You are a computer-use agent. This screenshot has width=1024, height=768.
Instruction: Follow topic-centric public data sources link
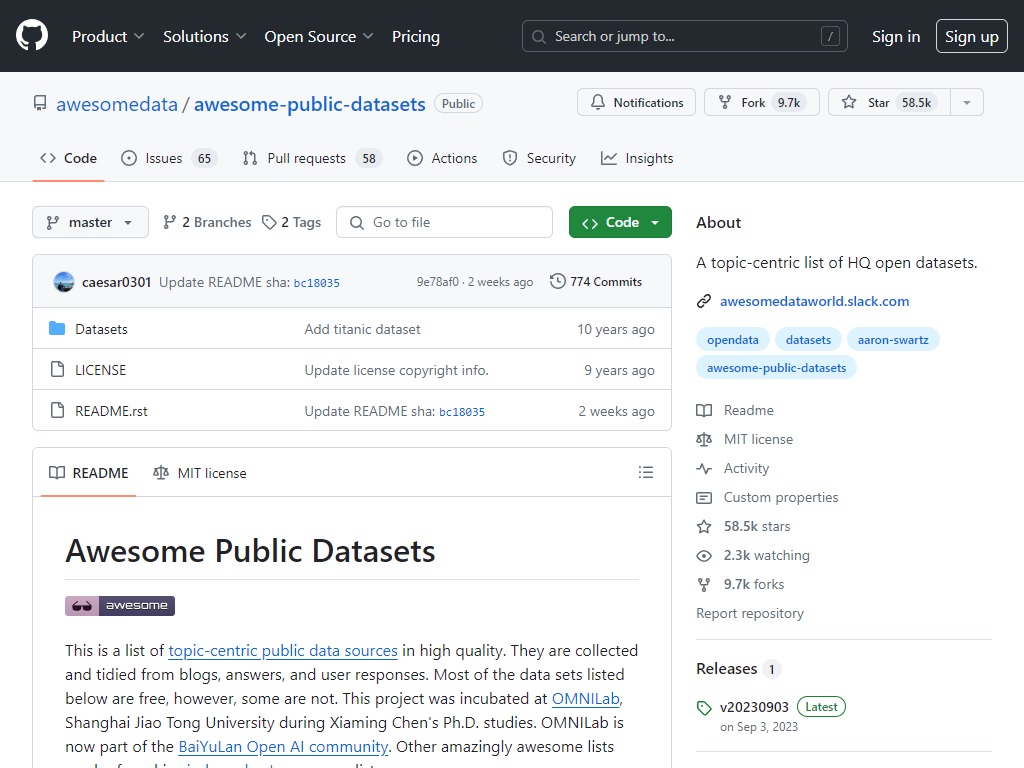pyautogui.click(x=283, y=651)
